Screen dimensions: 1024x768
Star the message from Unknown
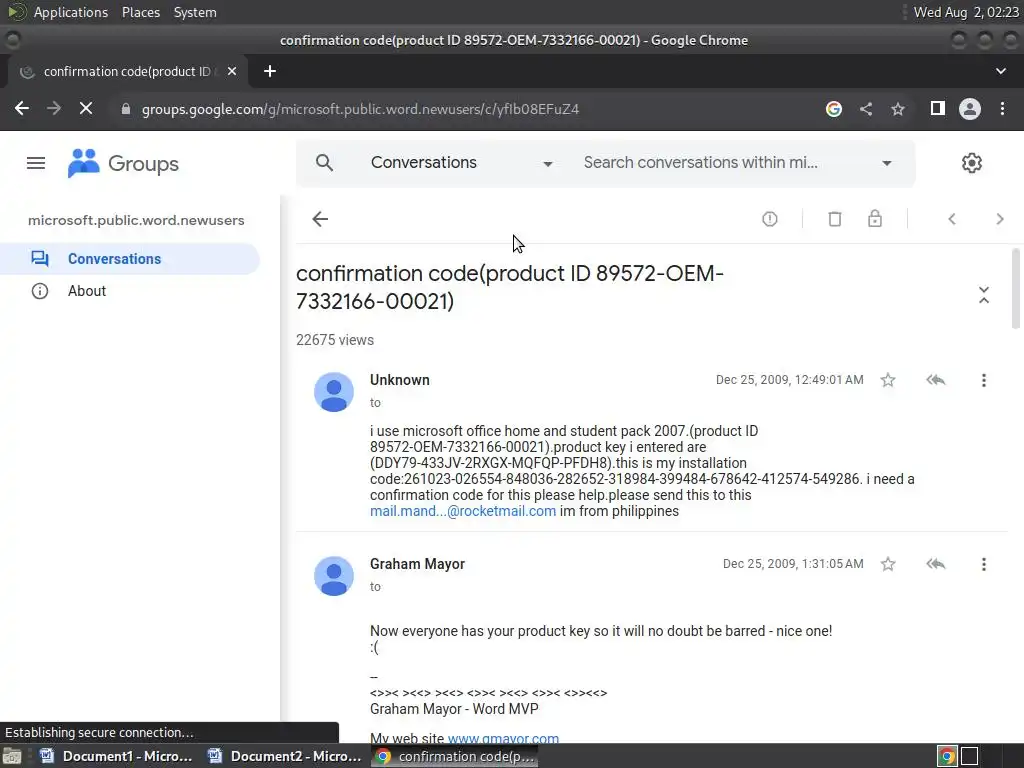click(888, 380)
